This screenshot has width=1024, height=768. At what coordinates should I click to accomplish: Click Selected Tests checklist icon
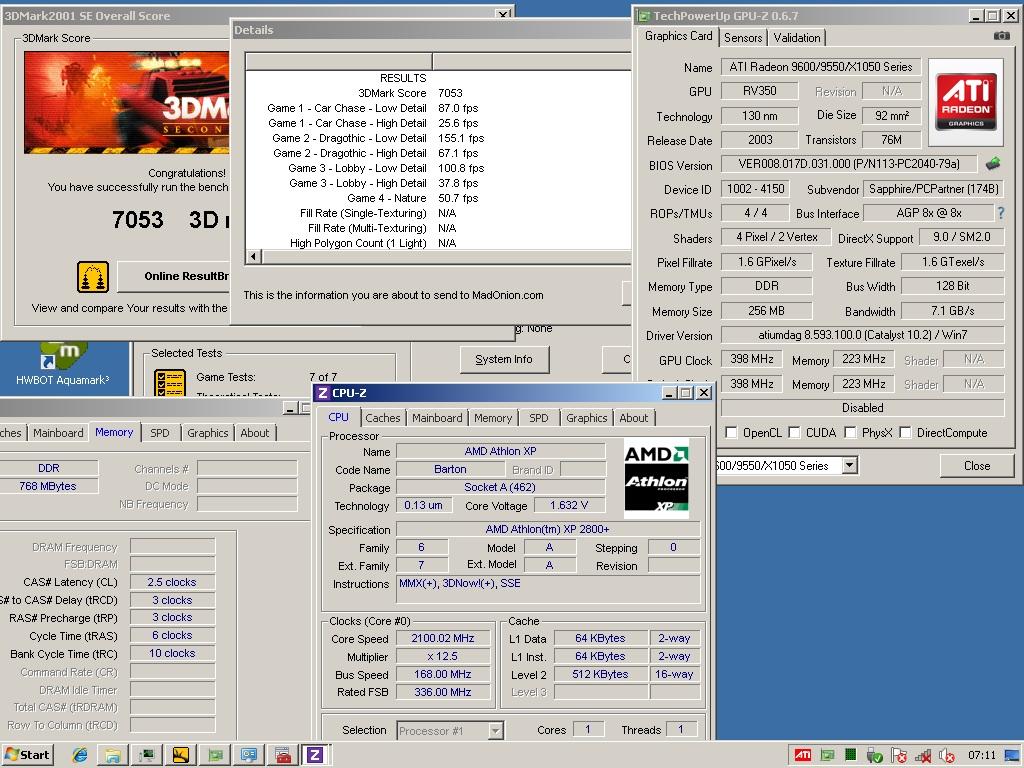[x=170, y=383]
